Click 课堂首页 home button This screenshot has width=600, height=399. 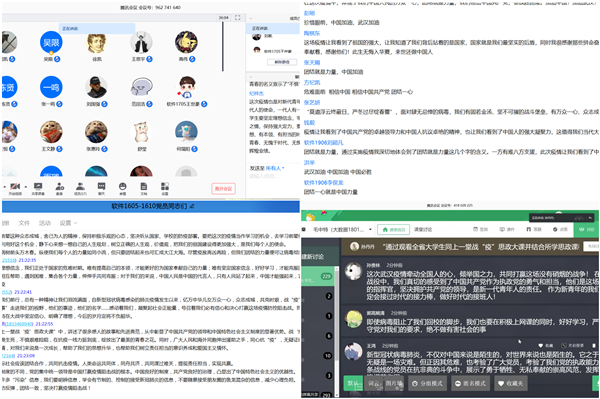(394, 230)
